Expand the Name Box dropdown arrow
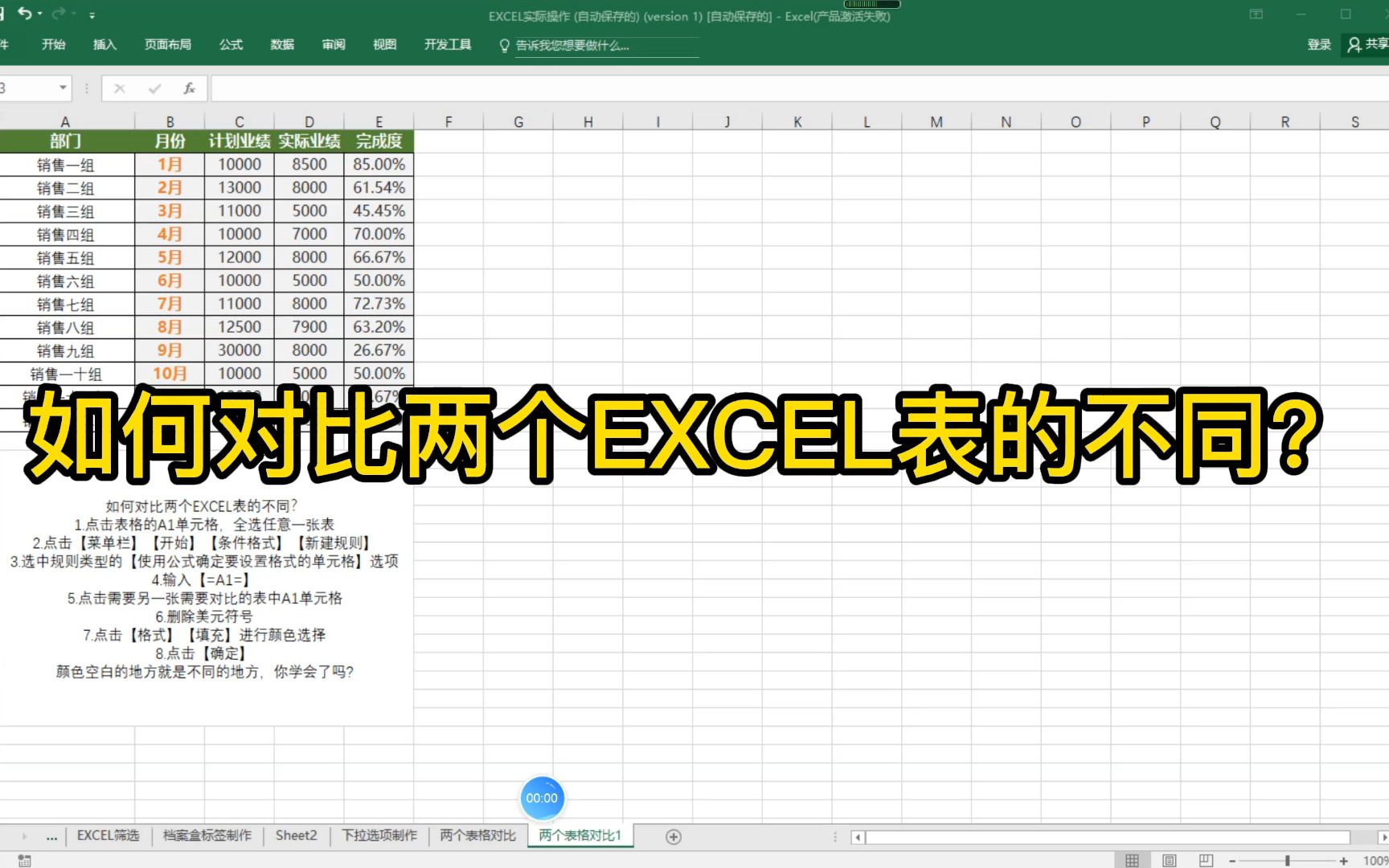 63,88
